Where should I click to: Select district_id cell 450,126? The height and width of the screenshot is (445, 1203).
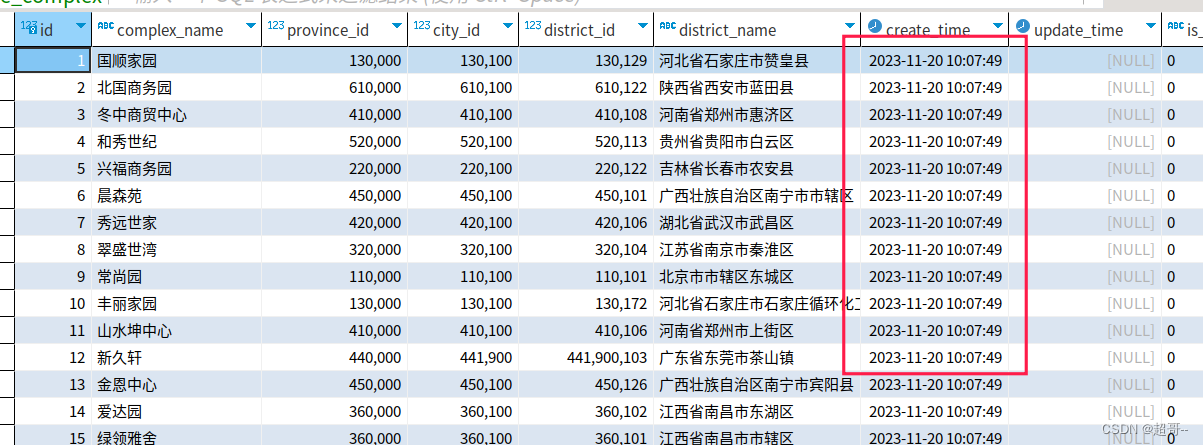[586, 385]
